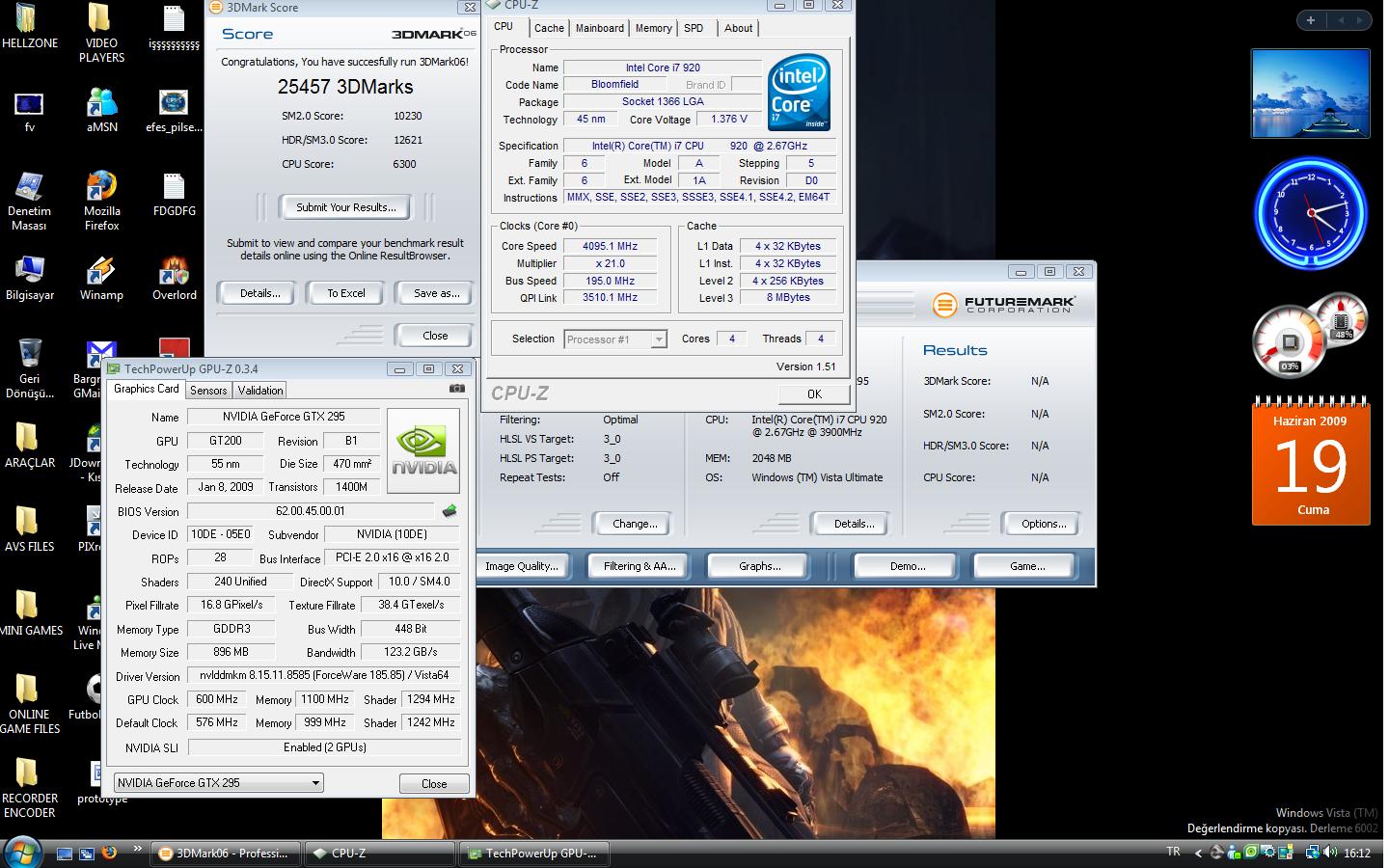This screenshot has height=868, width=1389.
Task: Click the Demo button in 3DMark06
Action: pyautogui.click(x=907, y=566)
